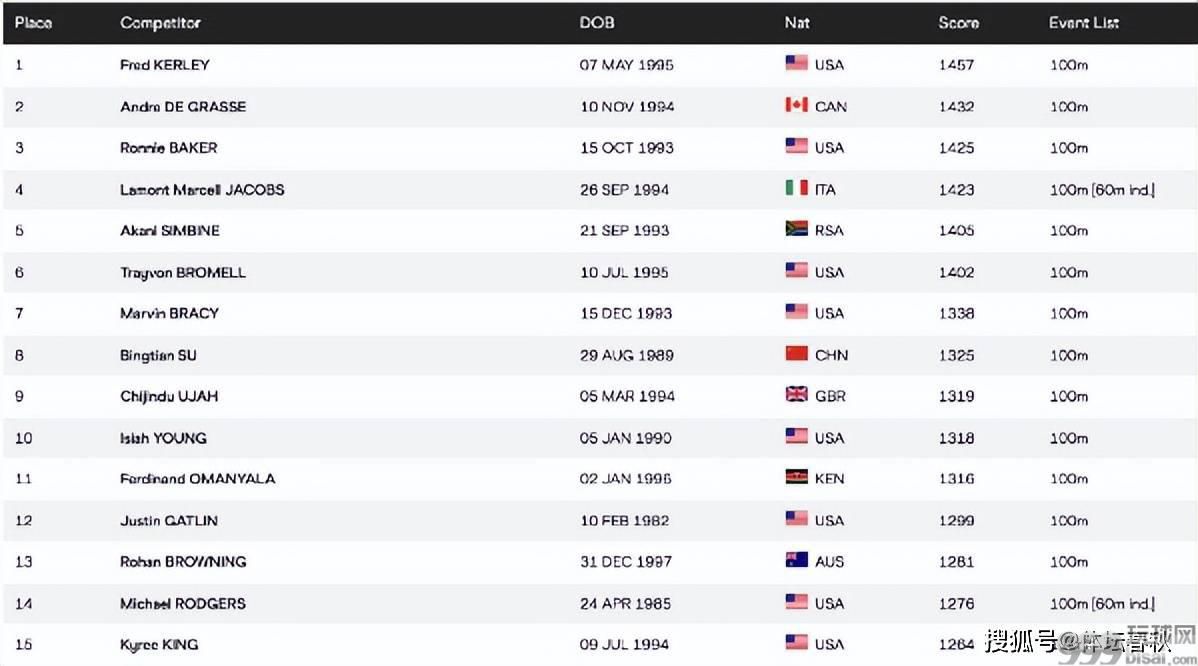Click Justin GATLIN's name
Viewport: 1198px width, 666px height.
[169, 520]
